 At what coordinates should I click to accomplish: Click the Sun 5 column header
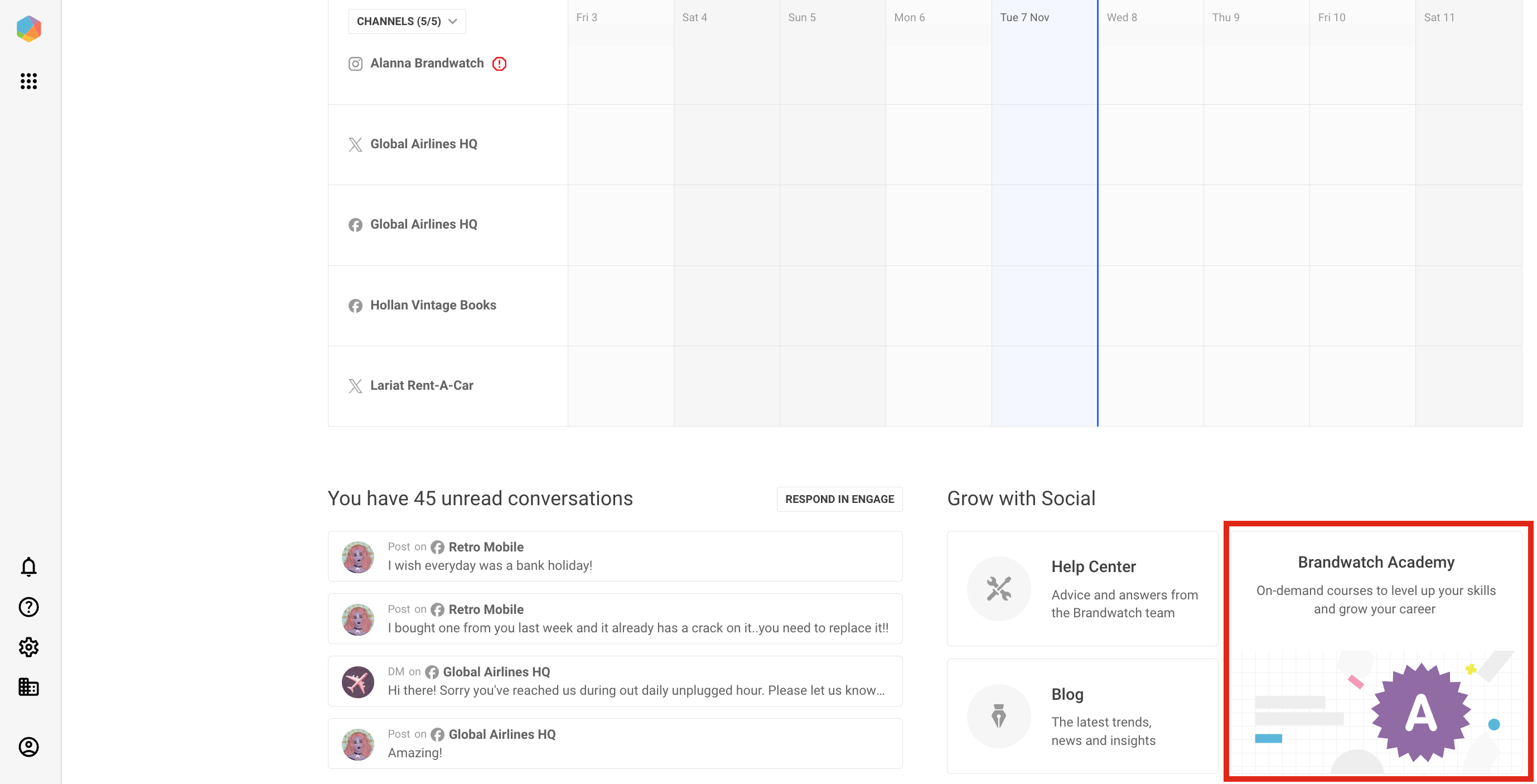801,18
